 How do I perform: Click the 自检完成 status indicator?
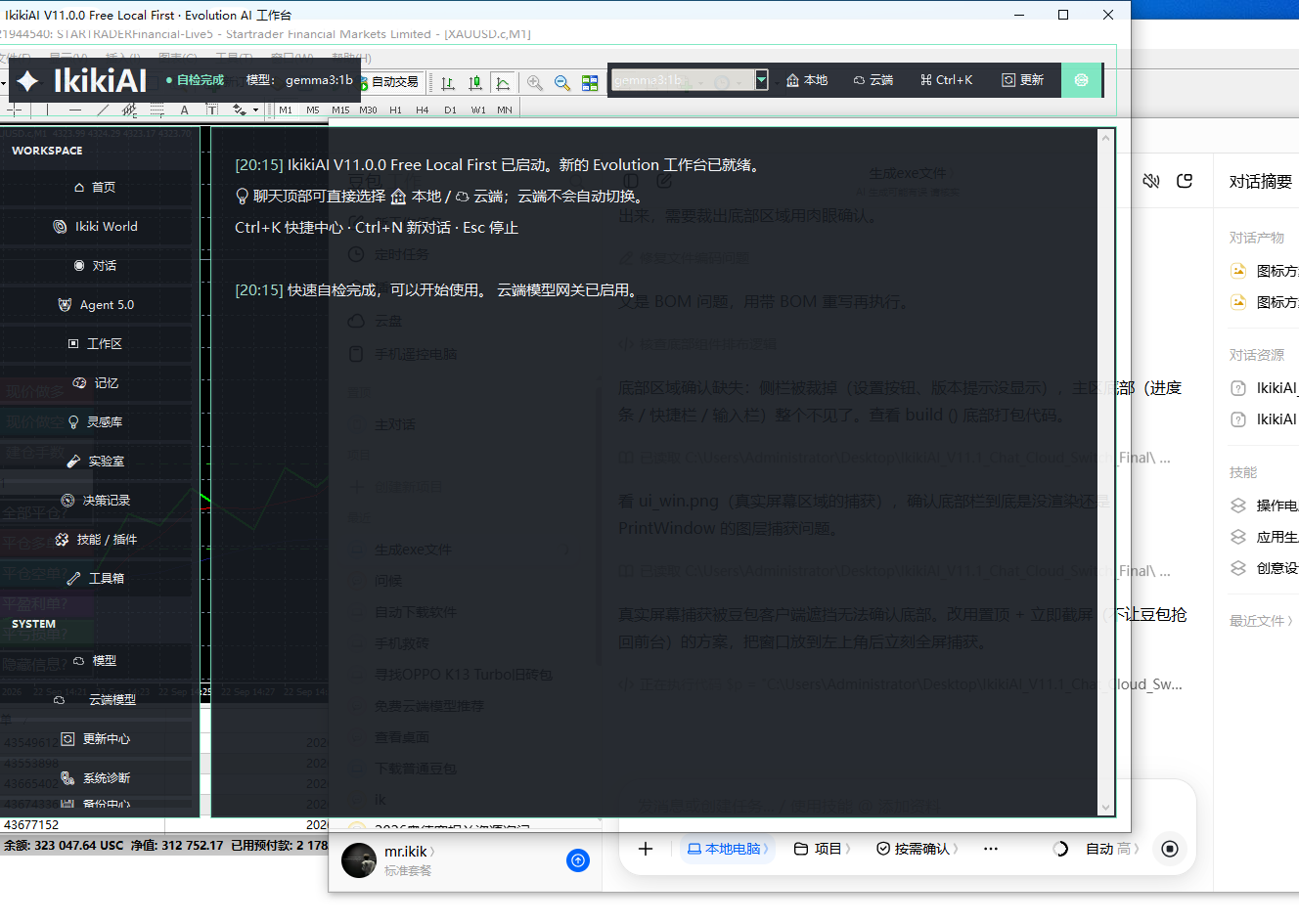click(x=195, y=80)
